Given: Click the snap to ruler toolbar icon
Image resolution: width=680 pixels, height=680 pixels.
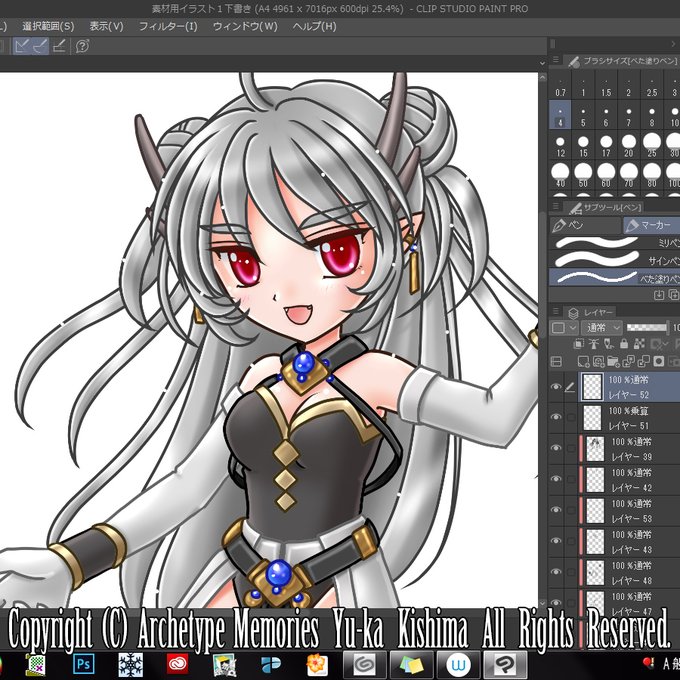Looking at the screenshot, I should 21,46.
